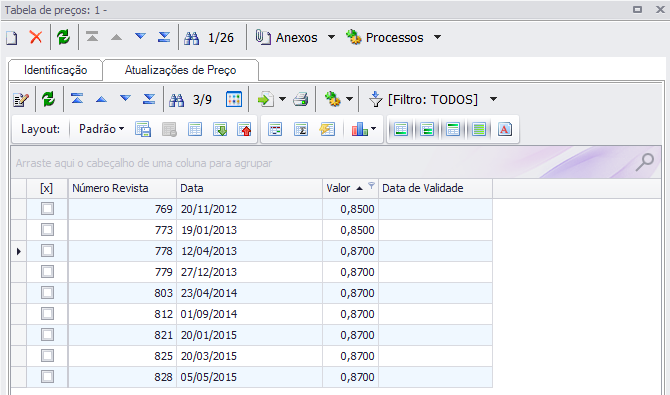Check the box for revista 779
Viewport: 670px width, 395px height.
47,271
